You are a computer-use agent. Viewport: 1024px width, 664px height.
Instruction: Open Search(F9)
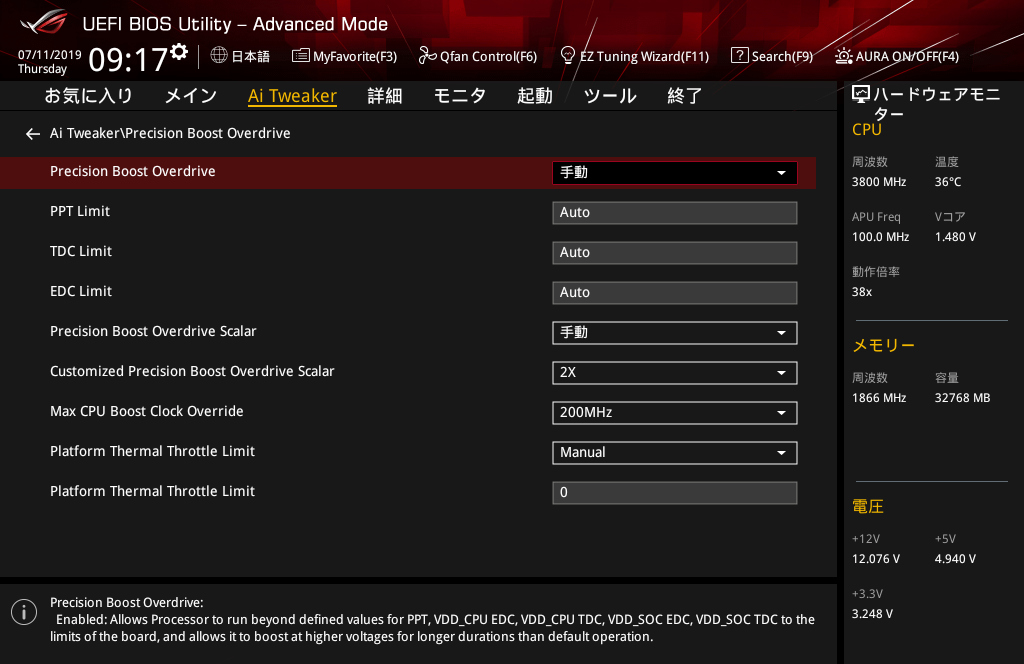tap(772, 56)
